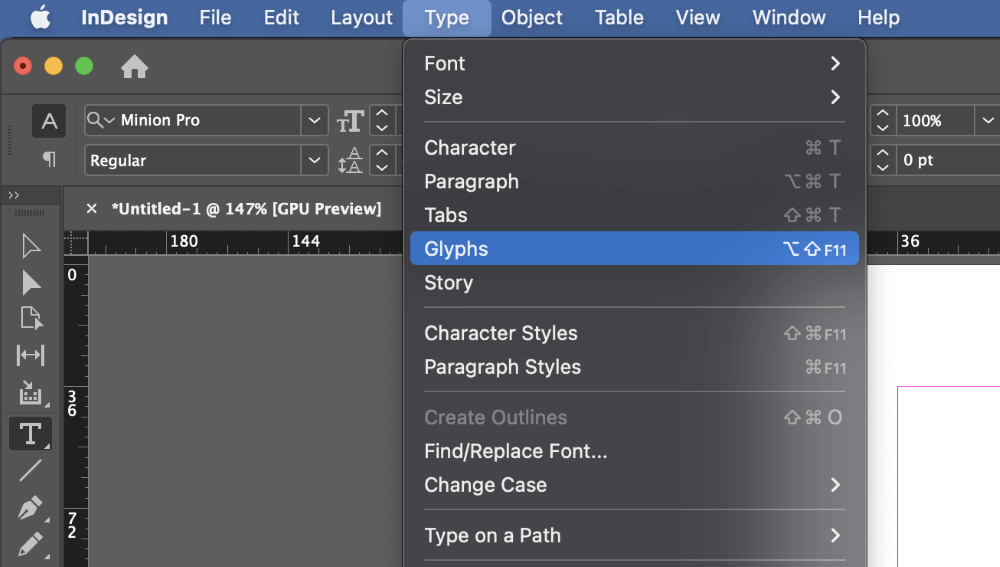Open the 100% scale dropdown
Viewport: 1000px width, 567px height.
point(988,121)
